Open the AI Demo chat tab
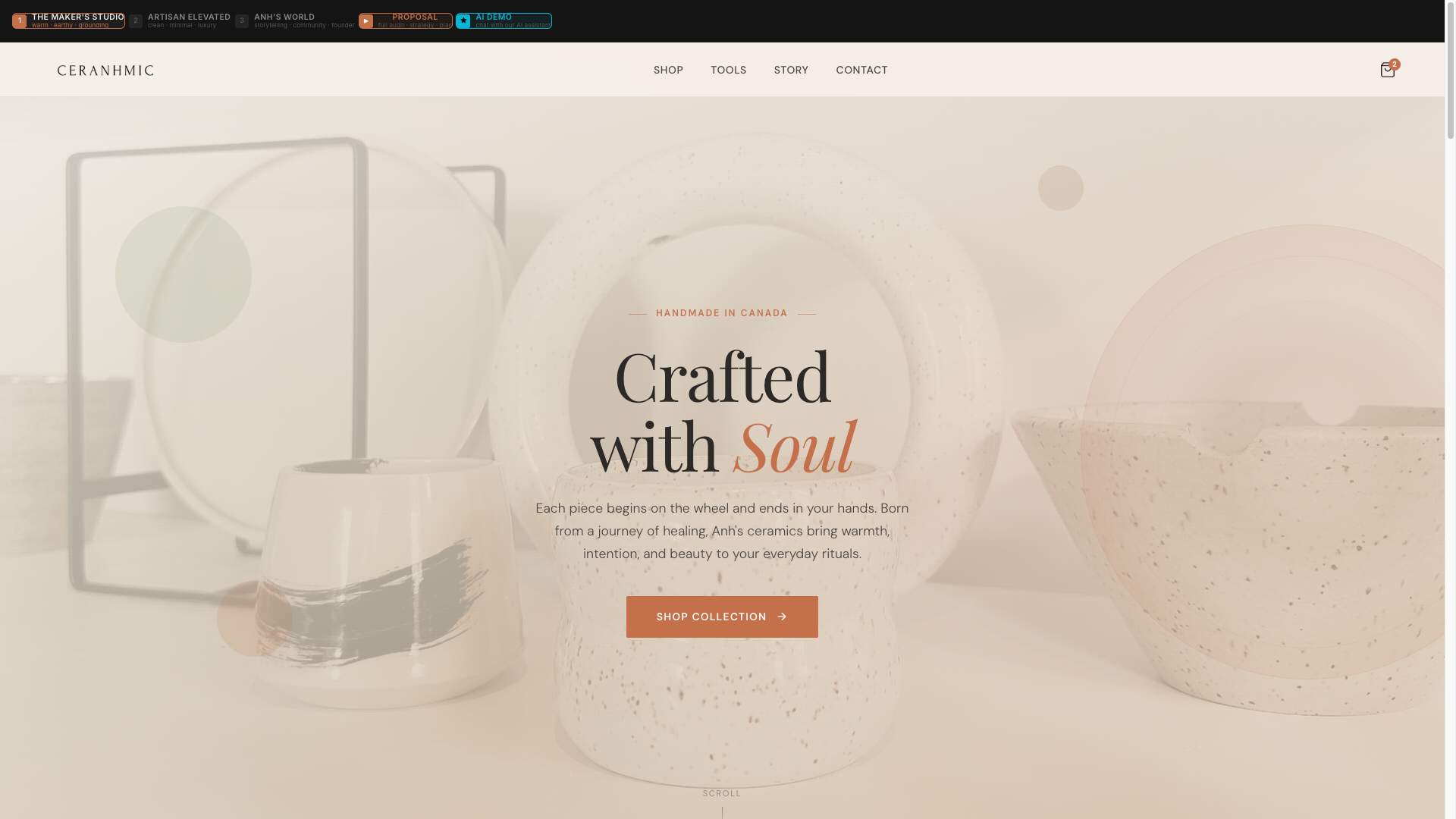The height and width of the screenshot is (819, 1456). click(504, 21)
